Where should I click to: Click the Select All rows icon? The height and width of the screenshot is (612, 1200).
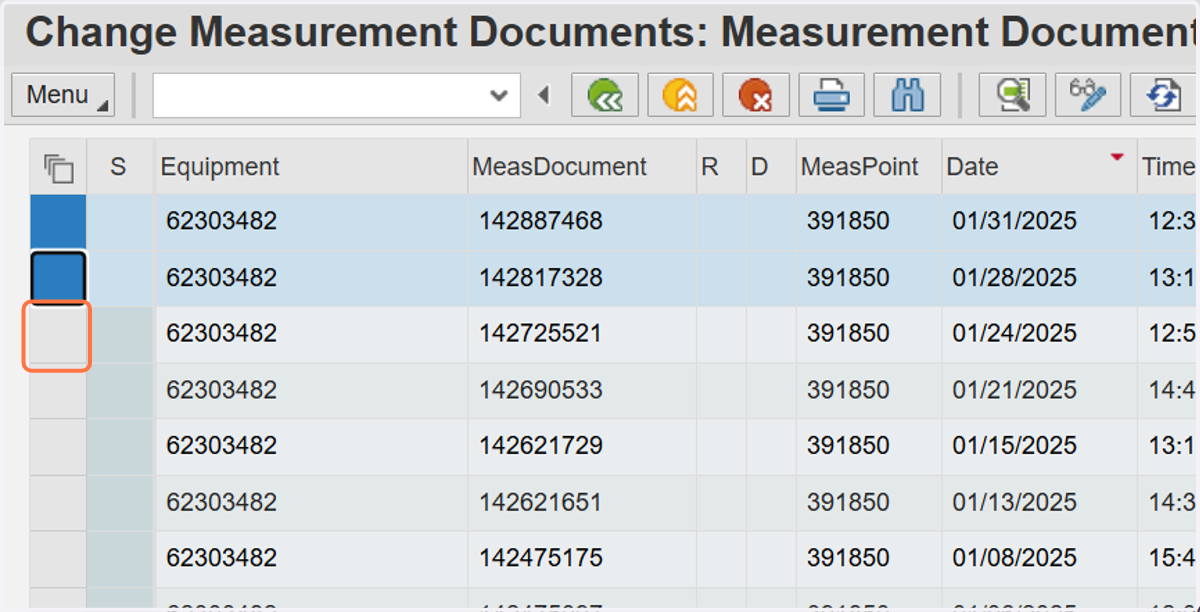coord(59,167)
